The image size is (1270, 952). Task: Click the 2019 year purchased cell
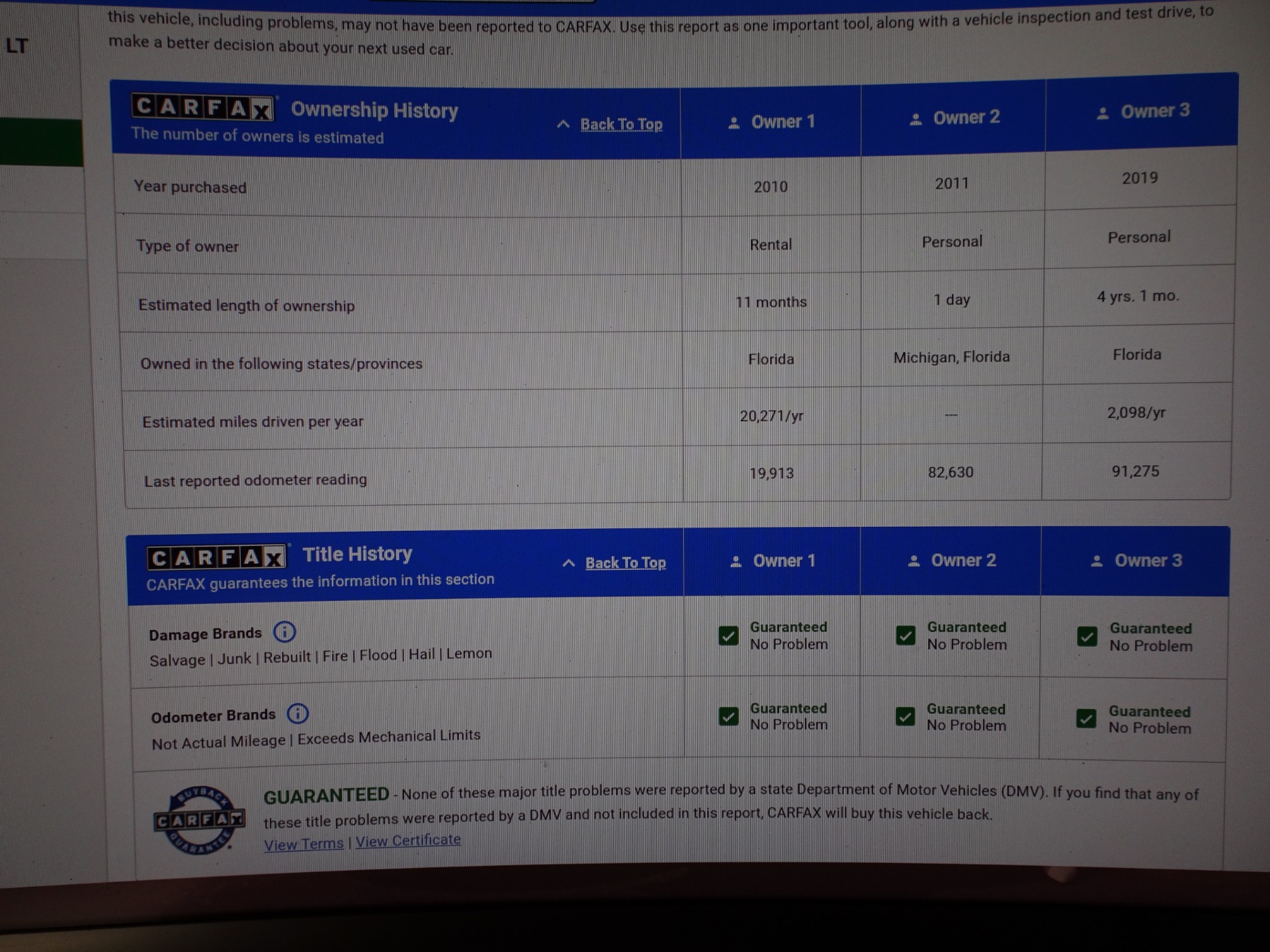click(x=1140, y=178)
